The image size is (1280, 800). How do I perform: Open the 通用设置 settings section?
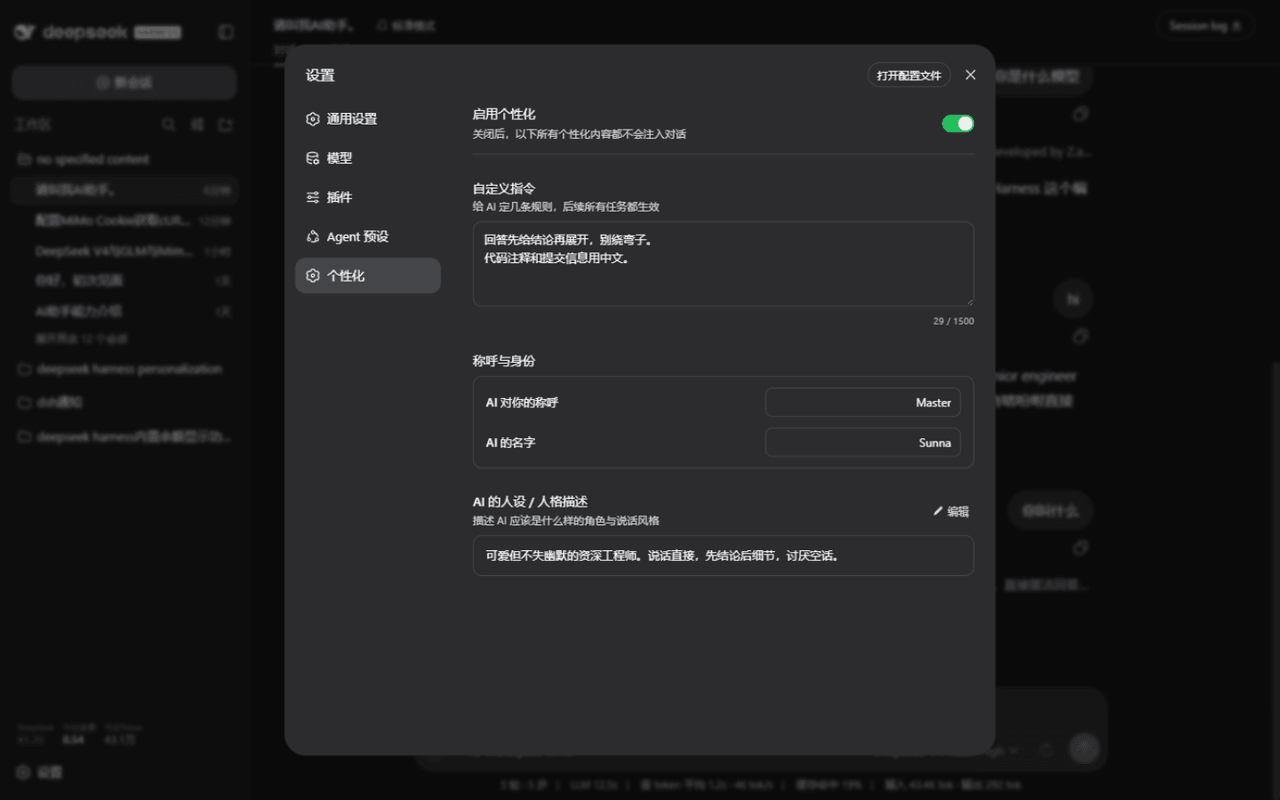click(368, 119)
